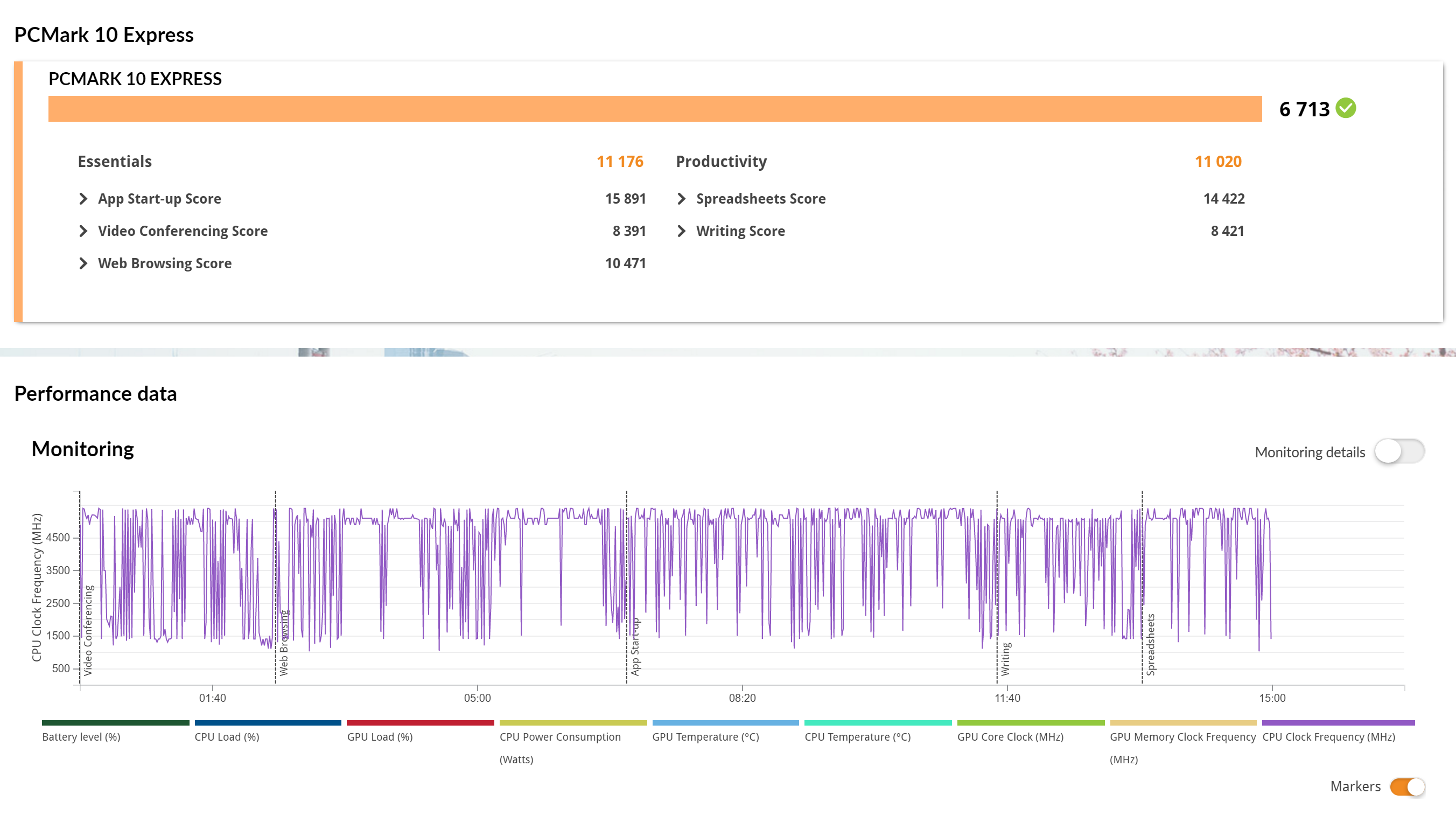Expand the Web Browsing Score row

(83, 263)
